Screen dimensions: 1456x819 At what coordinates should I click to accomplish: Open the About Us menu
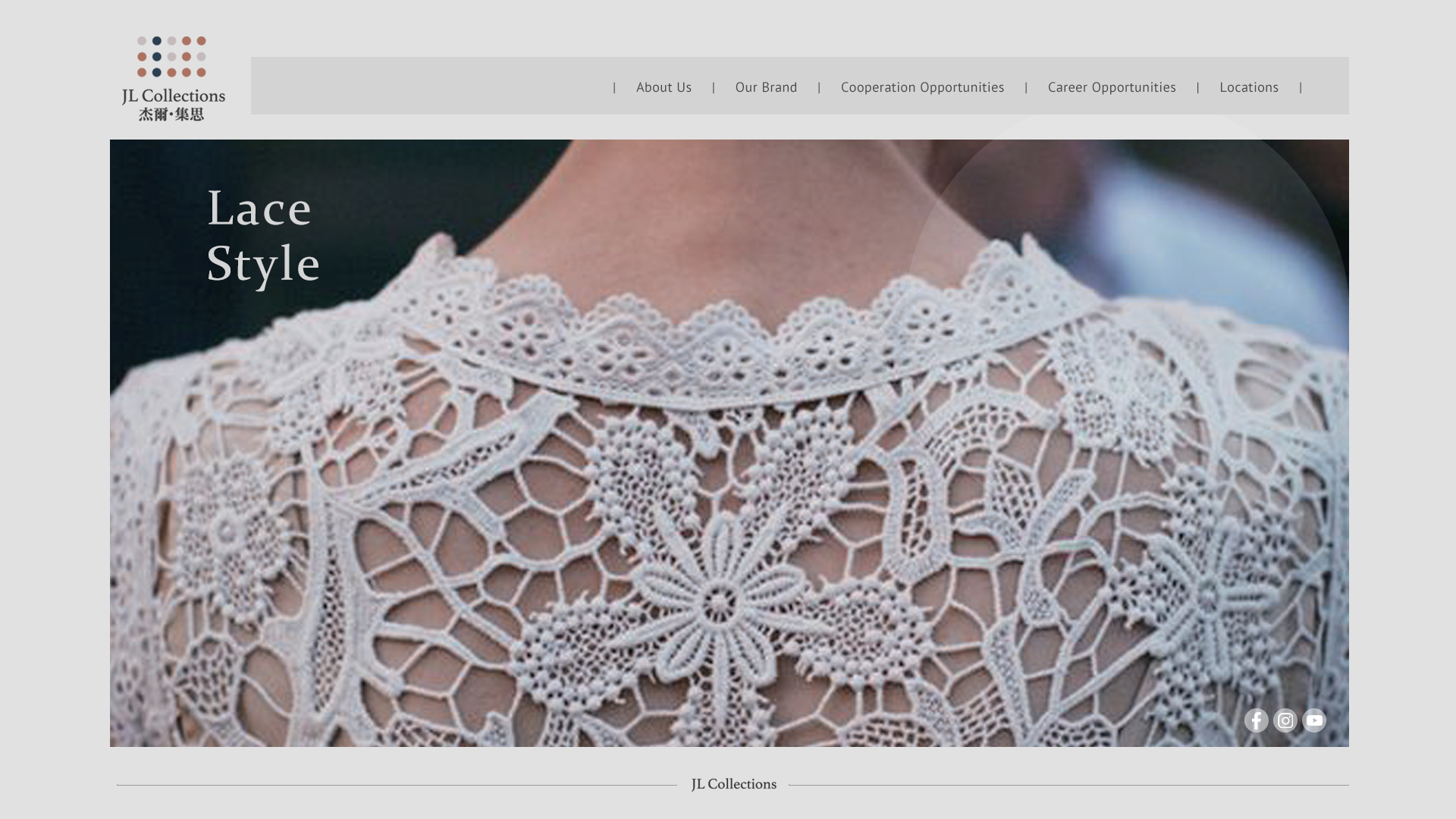664,87
